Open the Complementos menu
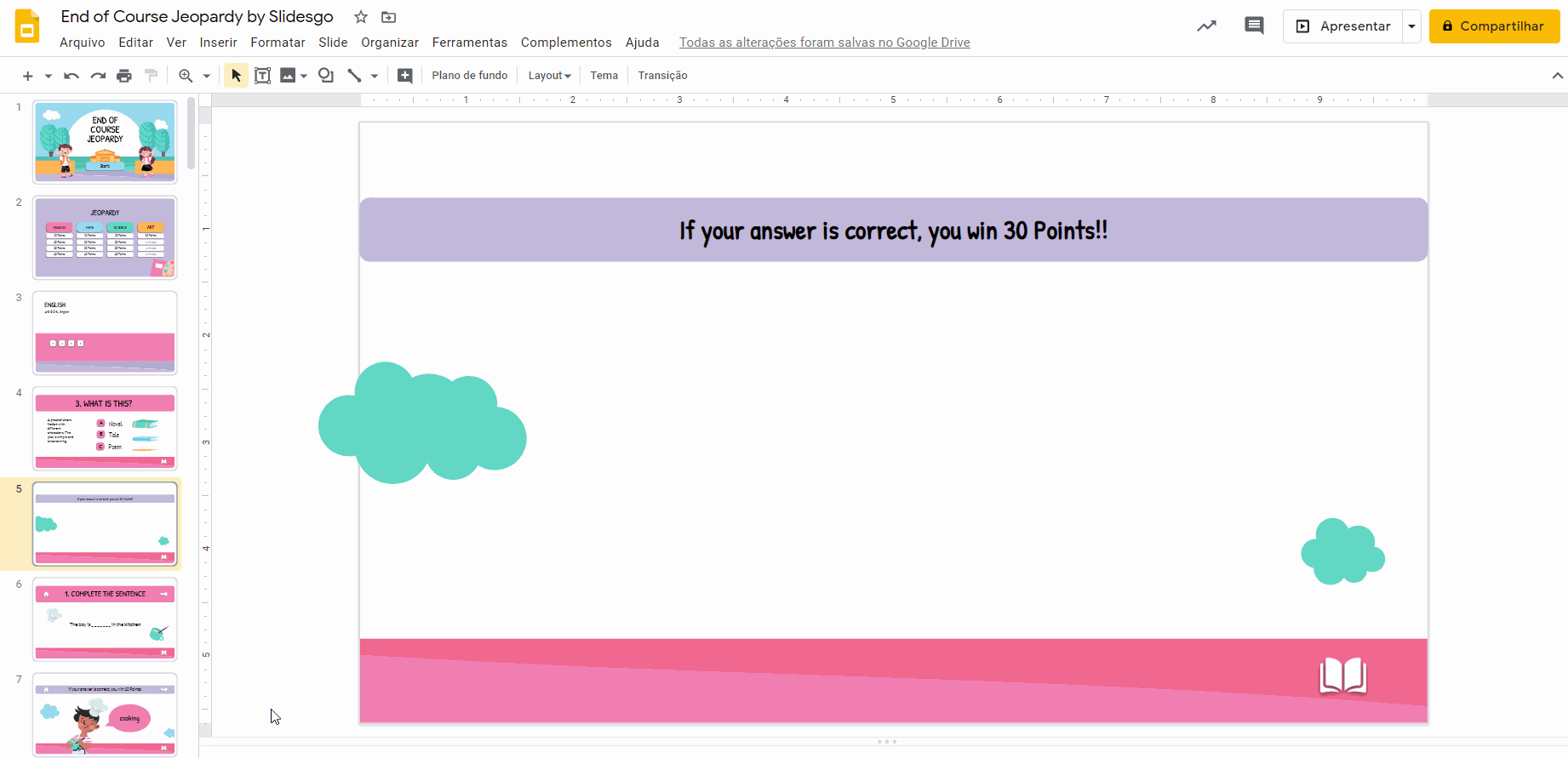The height and width of the screenshot is (758, 1568). click(x=566, y=43)
